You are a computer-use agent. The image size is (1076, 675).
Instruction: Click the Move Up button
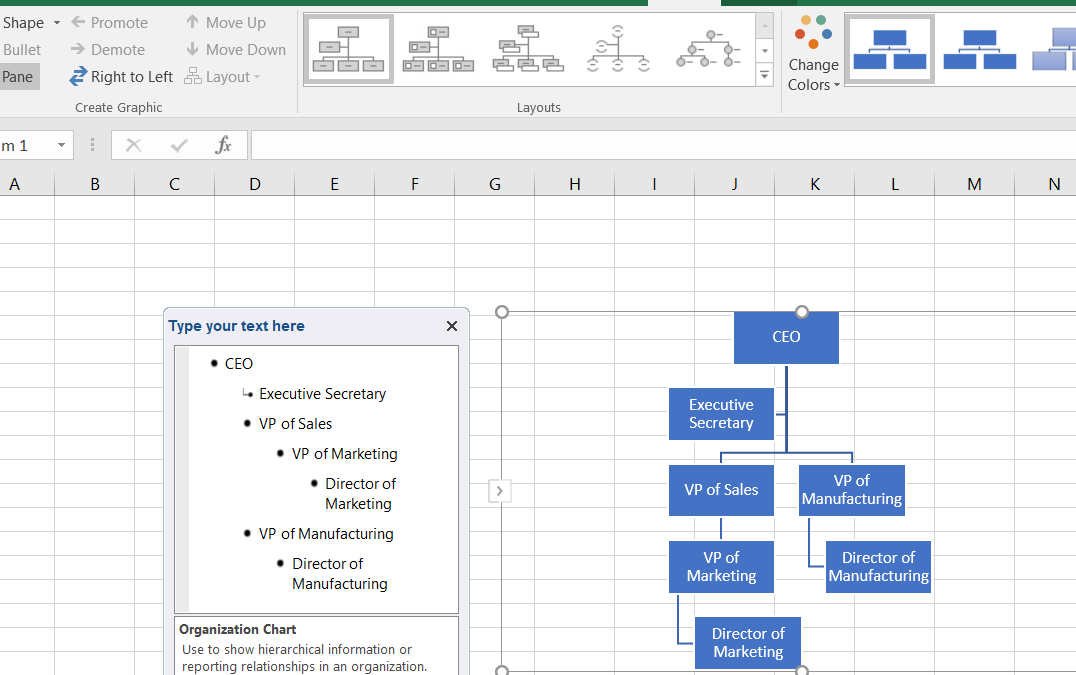click(x=226, y=23)
